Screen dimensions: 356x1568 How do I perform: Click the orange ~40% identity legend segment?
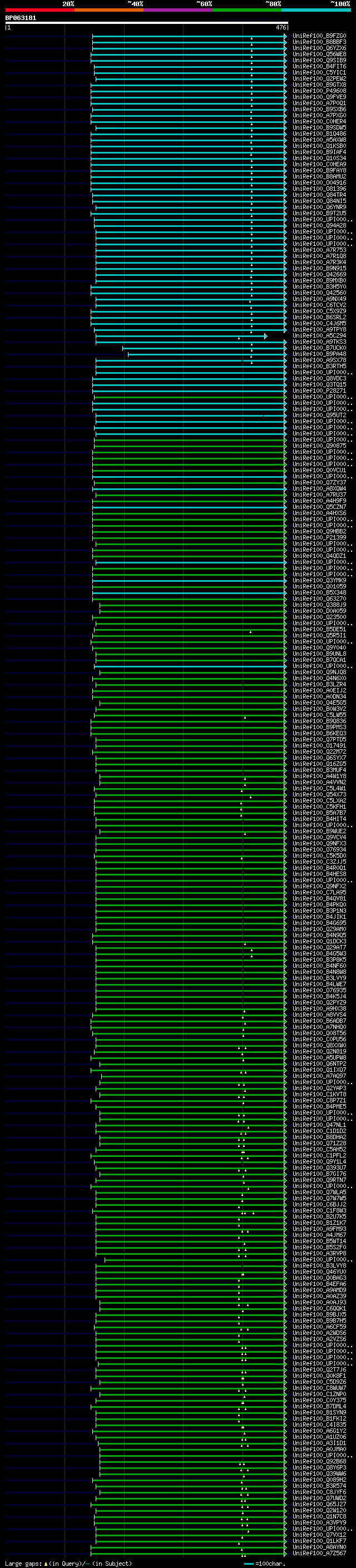109,10
